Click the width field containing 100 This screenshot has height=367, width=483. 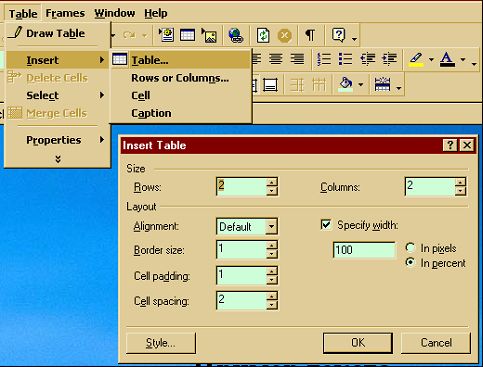(364, 250)
